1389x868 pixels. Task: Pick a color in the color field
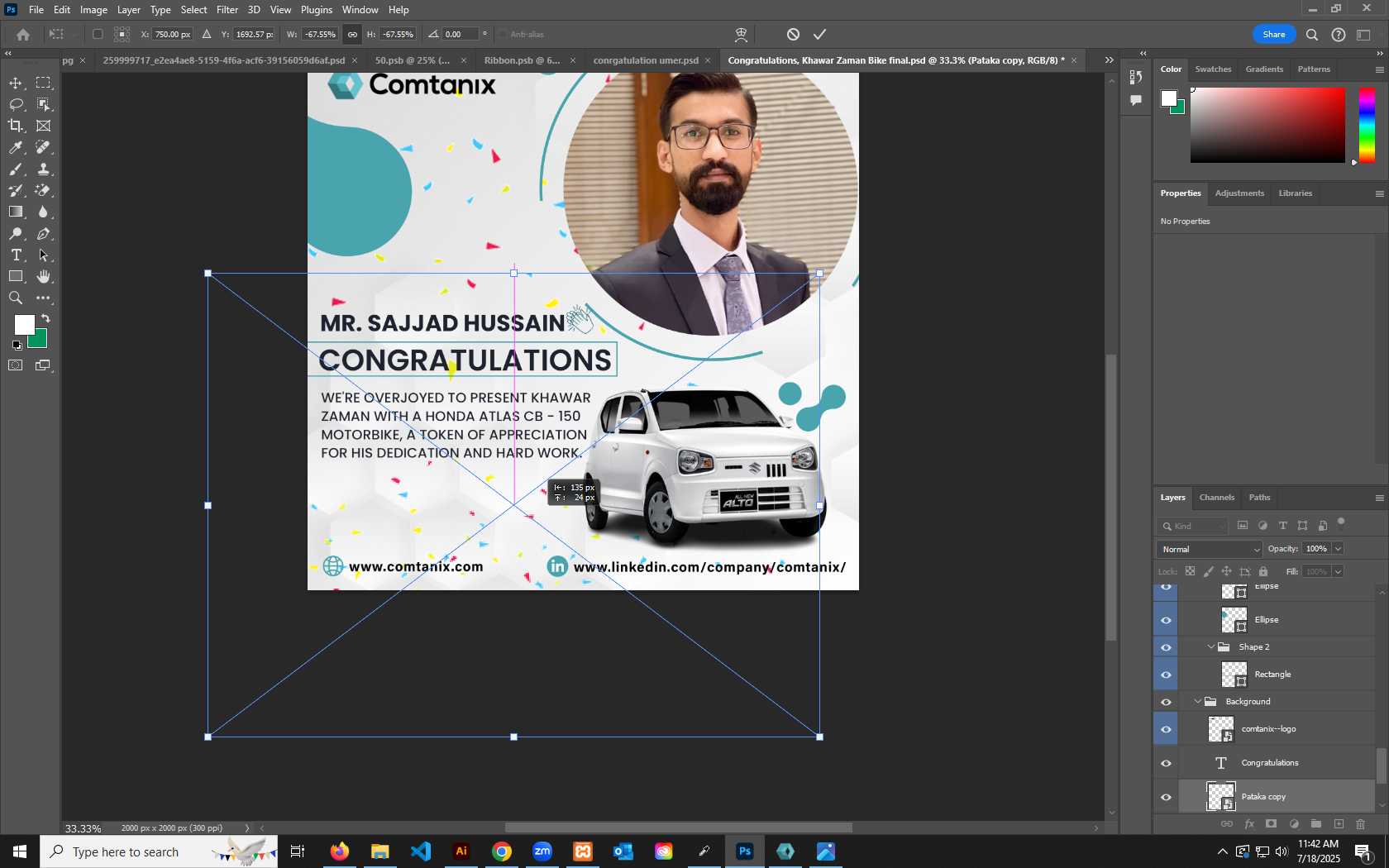click(1267, 125)
